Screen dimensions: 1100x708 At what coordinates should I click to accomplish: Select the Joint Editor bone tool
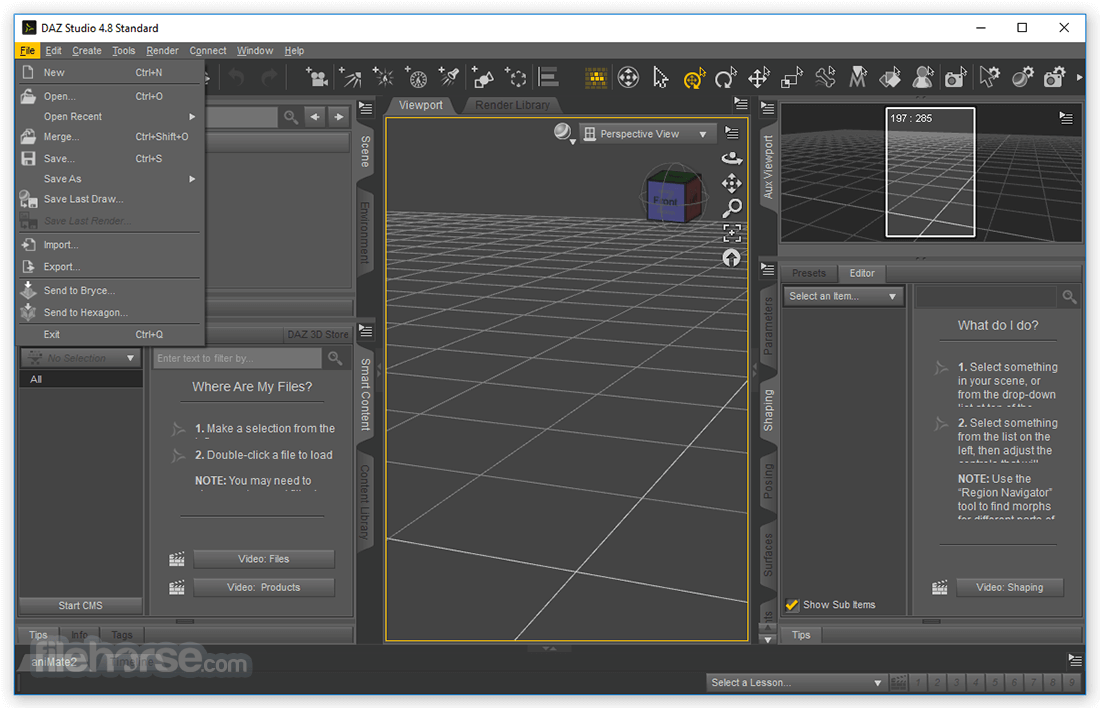pos(825,77)
